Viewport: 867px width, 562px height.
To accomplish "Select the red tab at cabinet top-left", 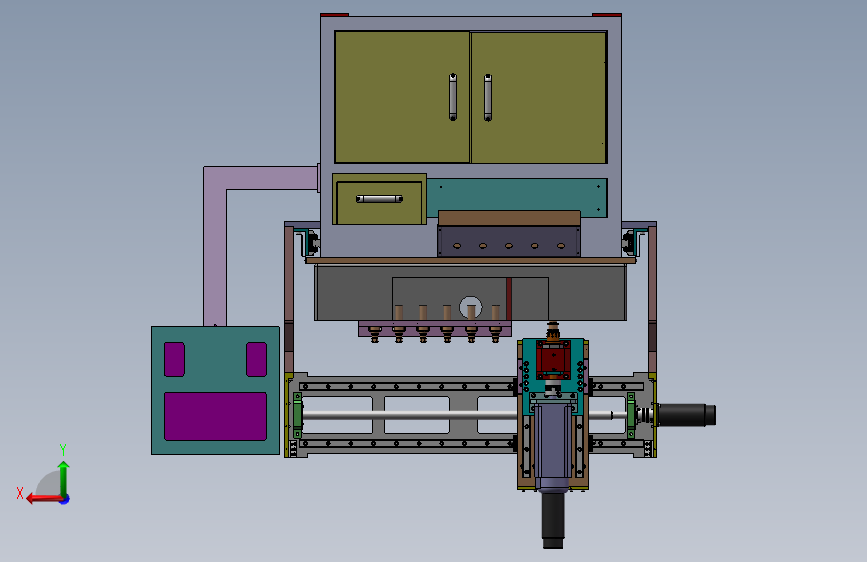I will [335, 14].
